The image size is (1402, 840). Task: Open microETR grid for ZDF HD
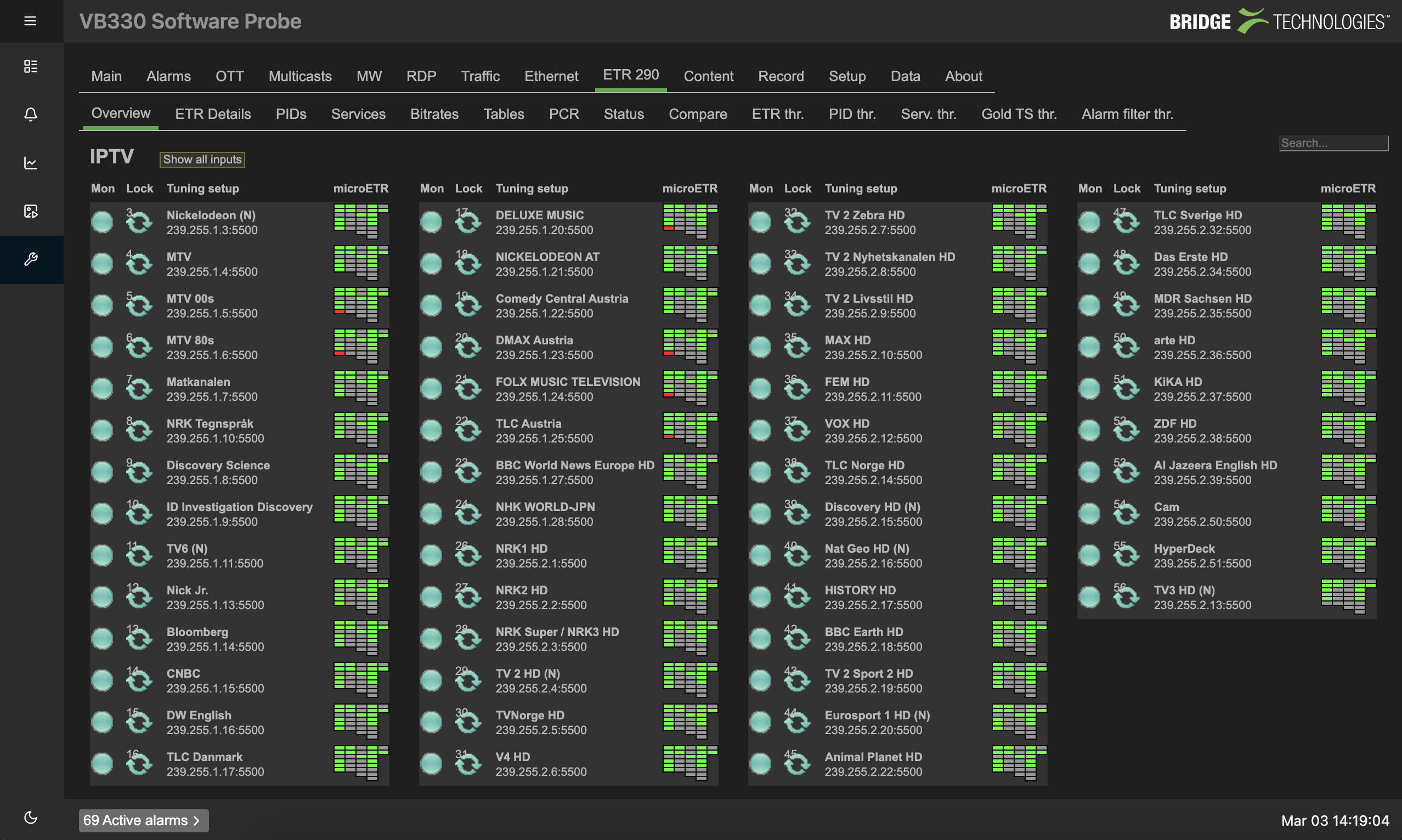pyautogui.click(x=1348, y=430)
